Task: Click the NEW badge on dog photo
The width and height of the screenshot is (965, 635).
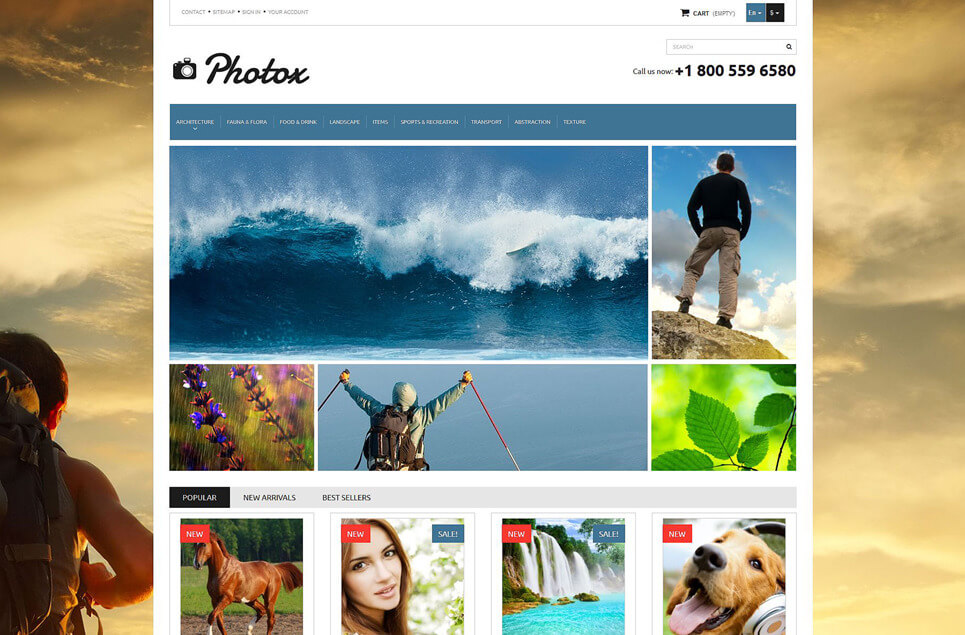Action: click(677, 533)
